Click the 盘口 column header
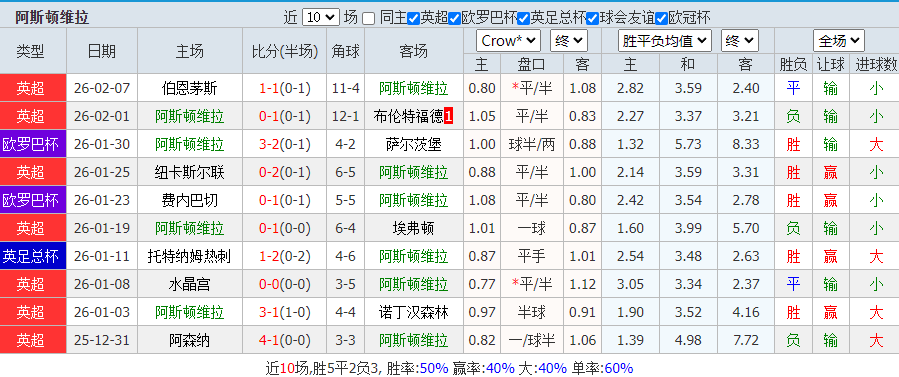 pos(531,65)
